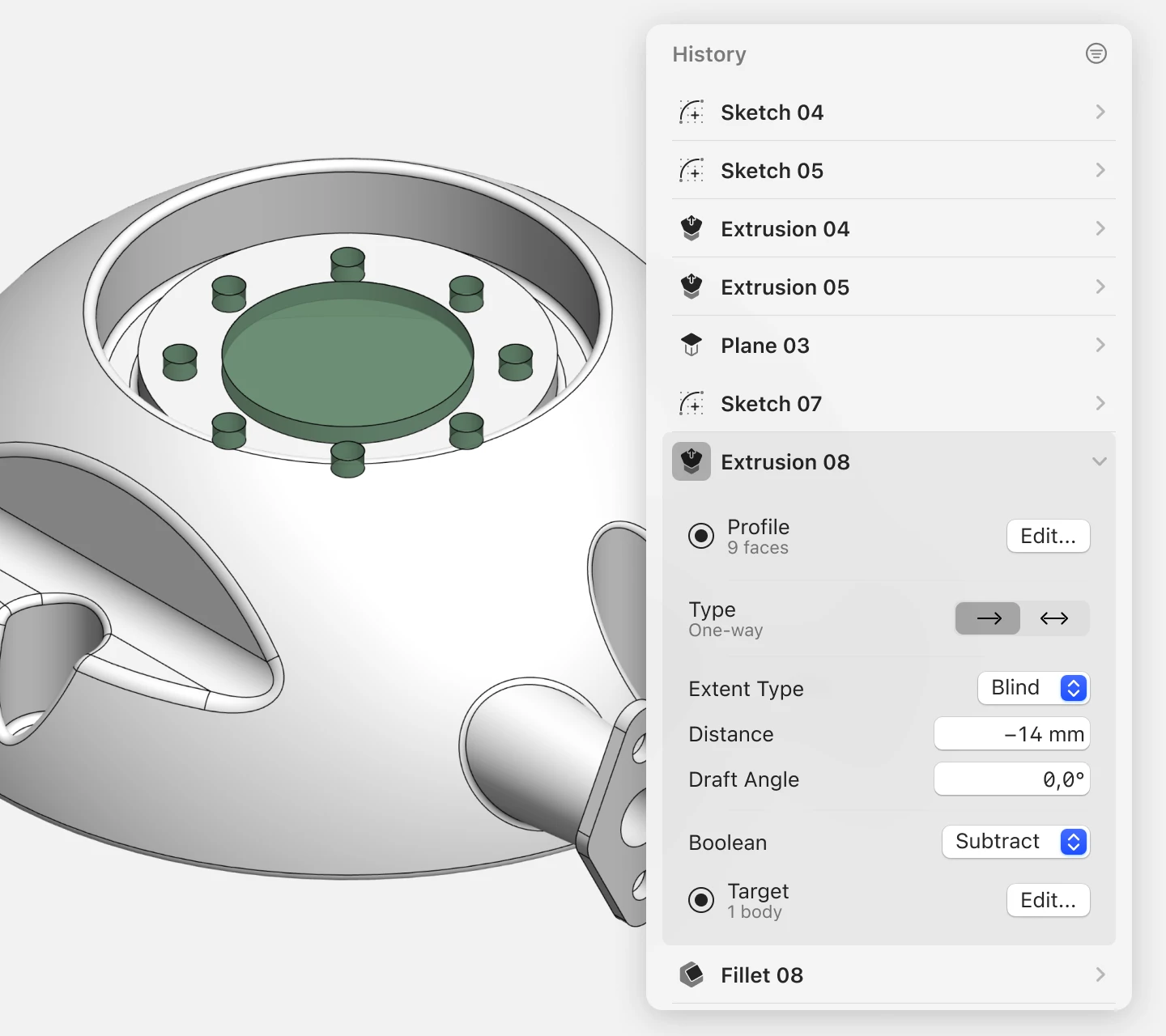Image resolution: width=1166 pixels, height=1036 pixels.
Task: Select the Extrusion 04 history label
Action: (x=785, y=229)
